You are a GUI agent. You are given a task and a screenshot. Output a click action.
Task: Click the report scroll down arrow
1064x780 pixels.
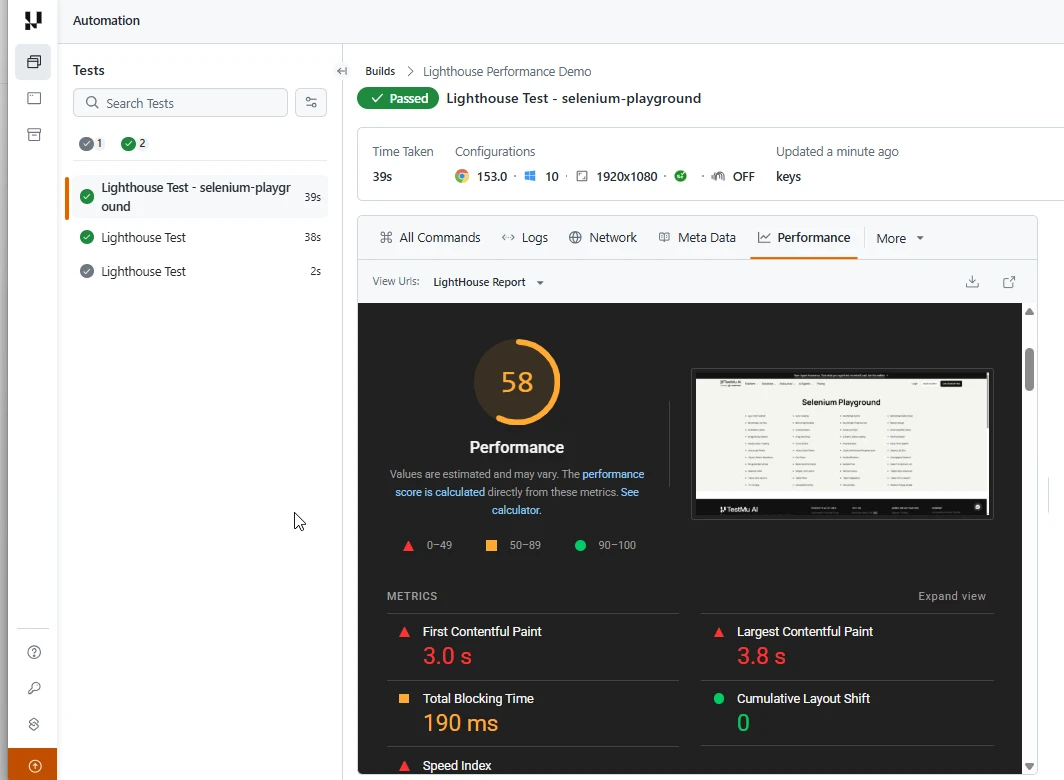(1029, 766)
